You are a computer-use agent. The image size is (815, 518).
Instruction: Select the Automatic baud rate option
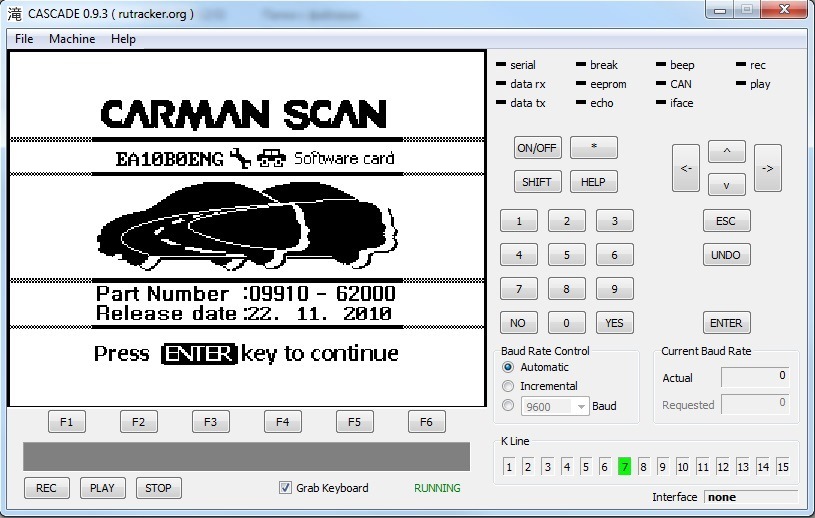[x=508, y=367]
